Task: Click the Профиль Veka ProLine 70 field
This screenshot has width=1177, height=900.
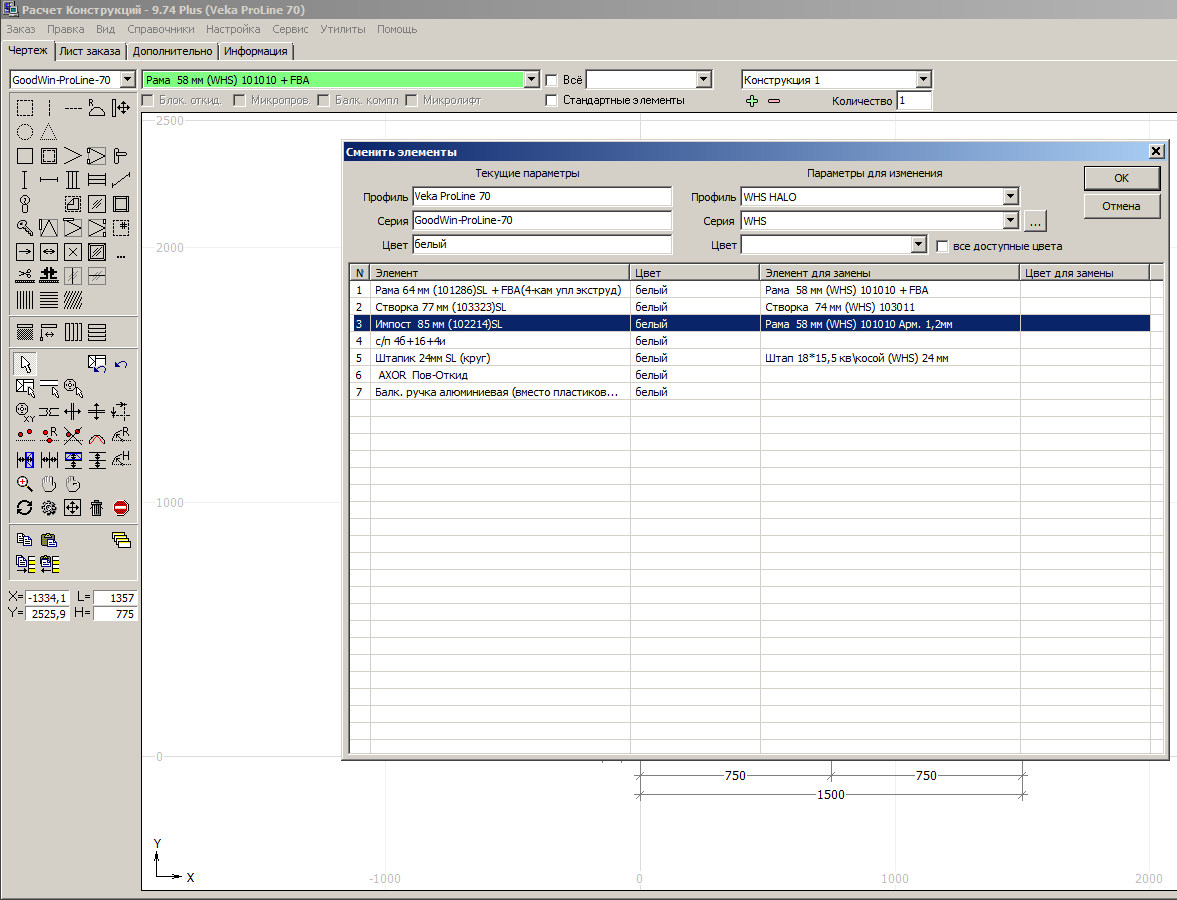Action: point(542,197)
